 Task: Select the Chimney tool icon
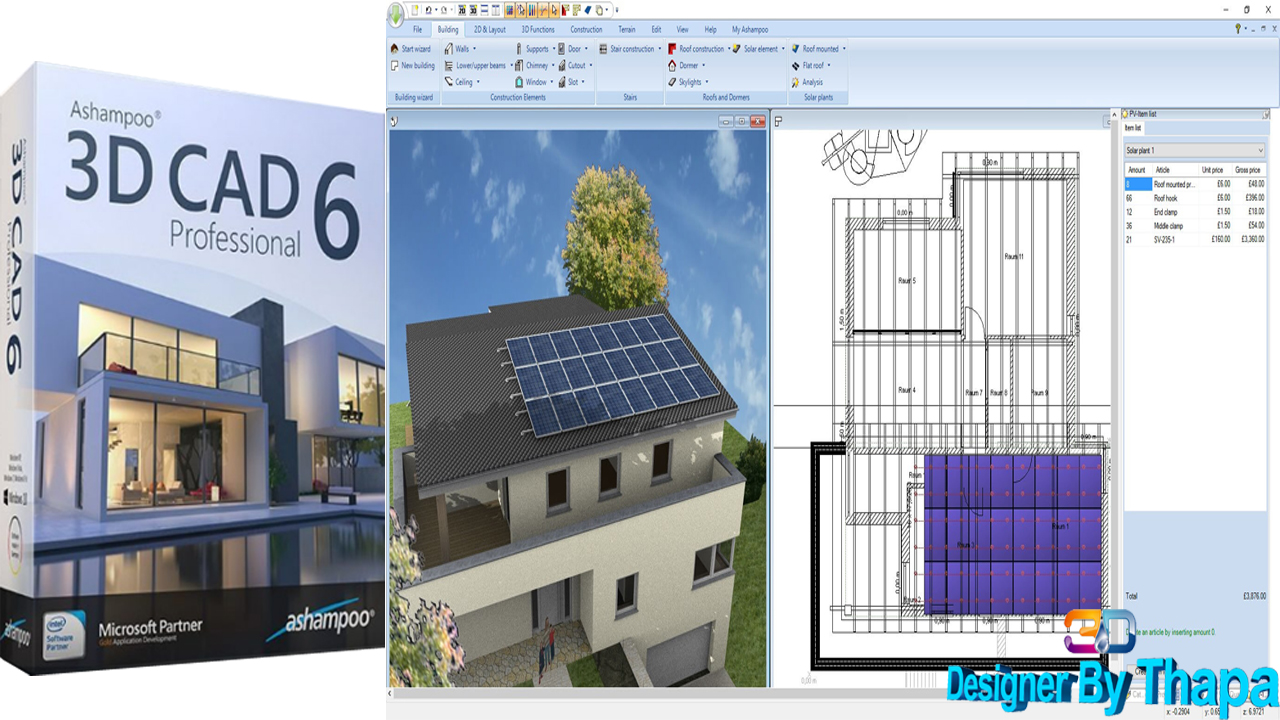519,66
